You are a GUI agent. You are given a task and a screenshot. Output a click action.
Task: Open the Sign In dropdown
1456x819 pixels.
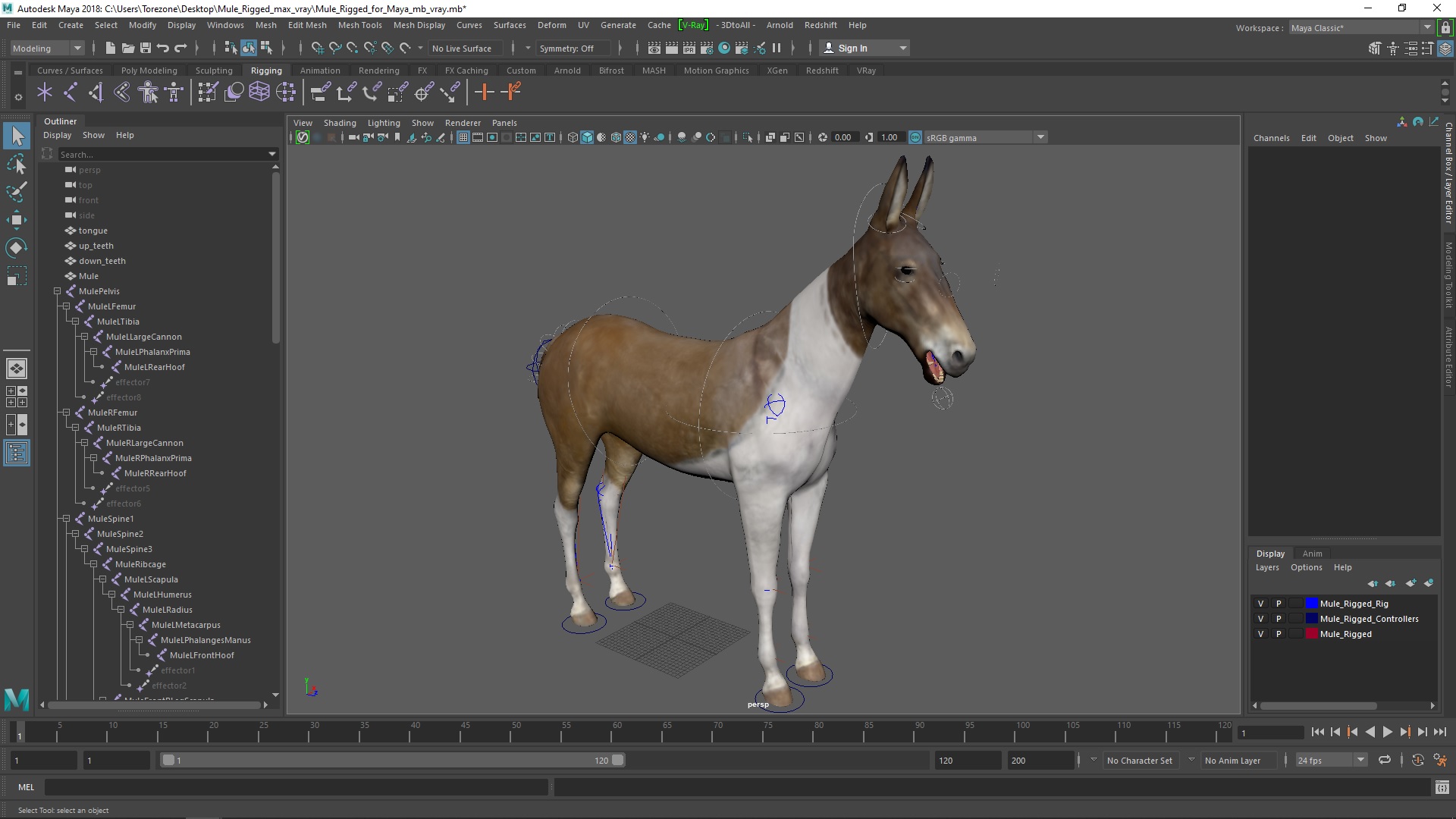click(x=865, y=48)
